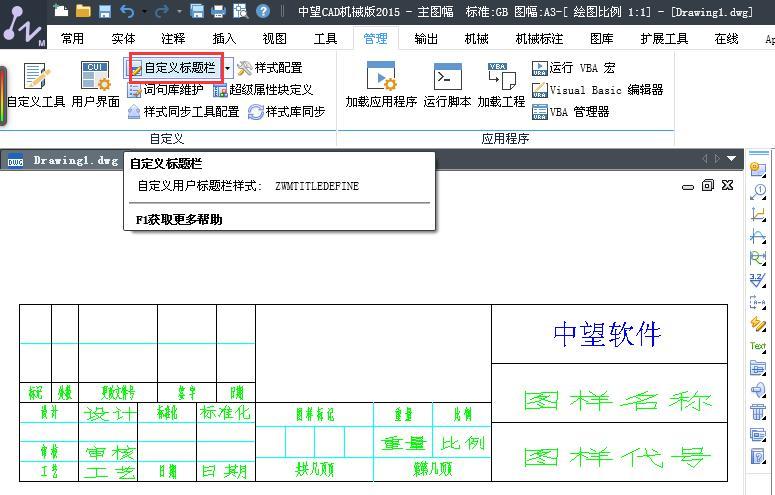
Task: Click 词句库维护 in the ribbon
Action: [166, 90]
